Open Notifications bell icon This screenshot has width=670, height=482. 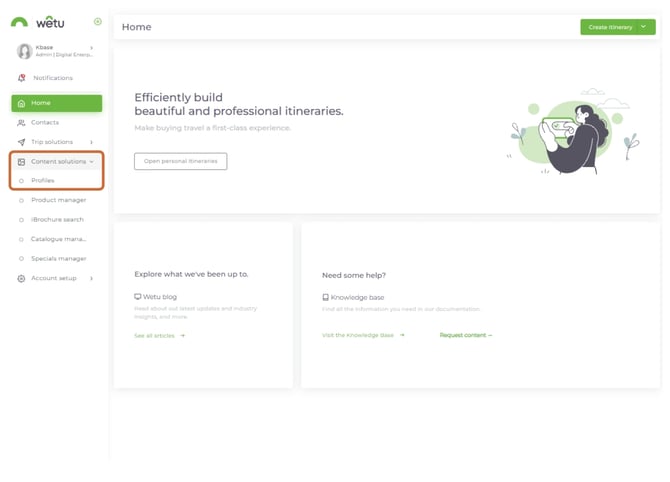point(21,78)
